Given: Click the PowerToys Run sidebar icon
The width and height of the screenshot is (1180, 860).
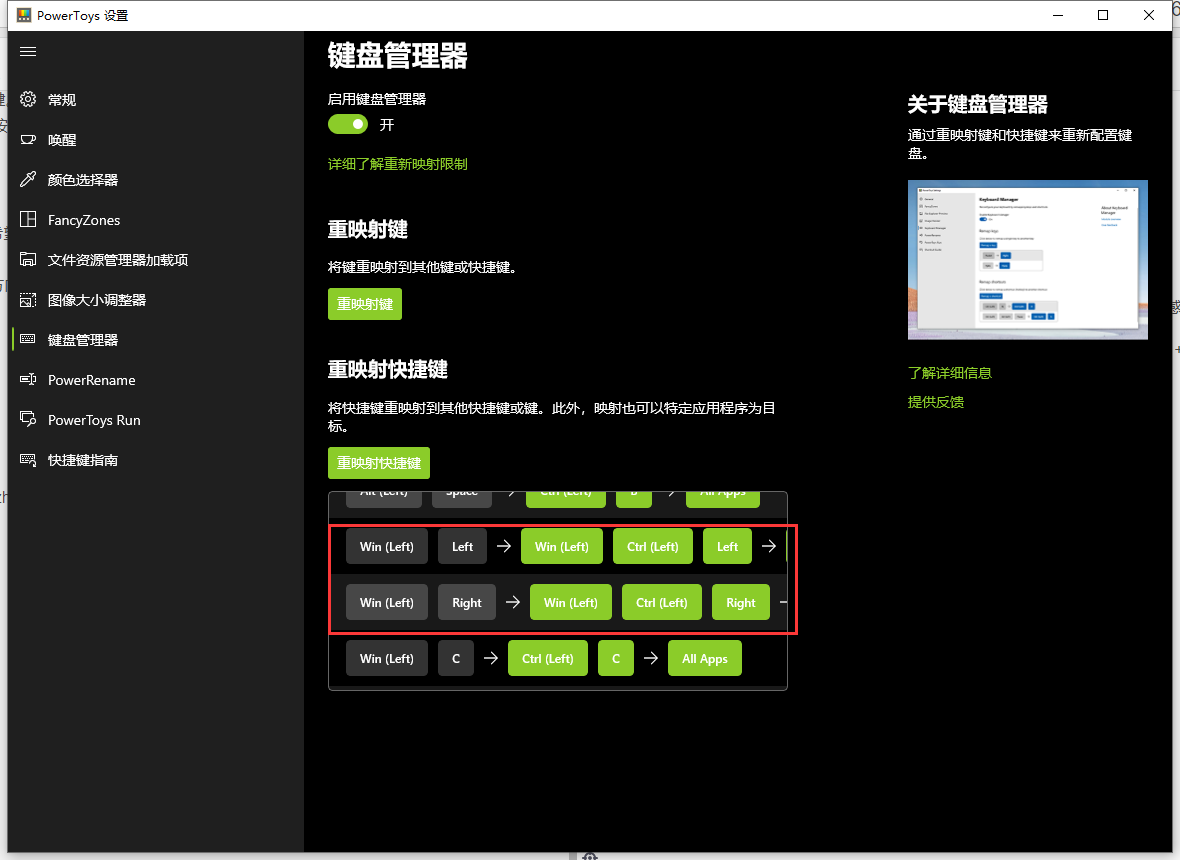Looking at the screenshot, I should tap(28, 419).
